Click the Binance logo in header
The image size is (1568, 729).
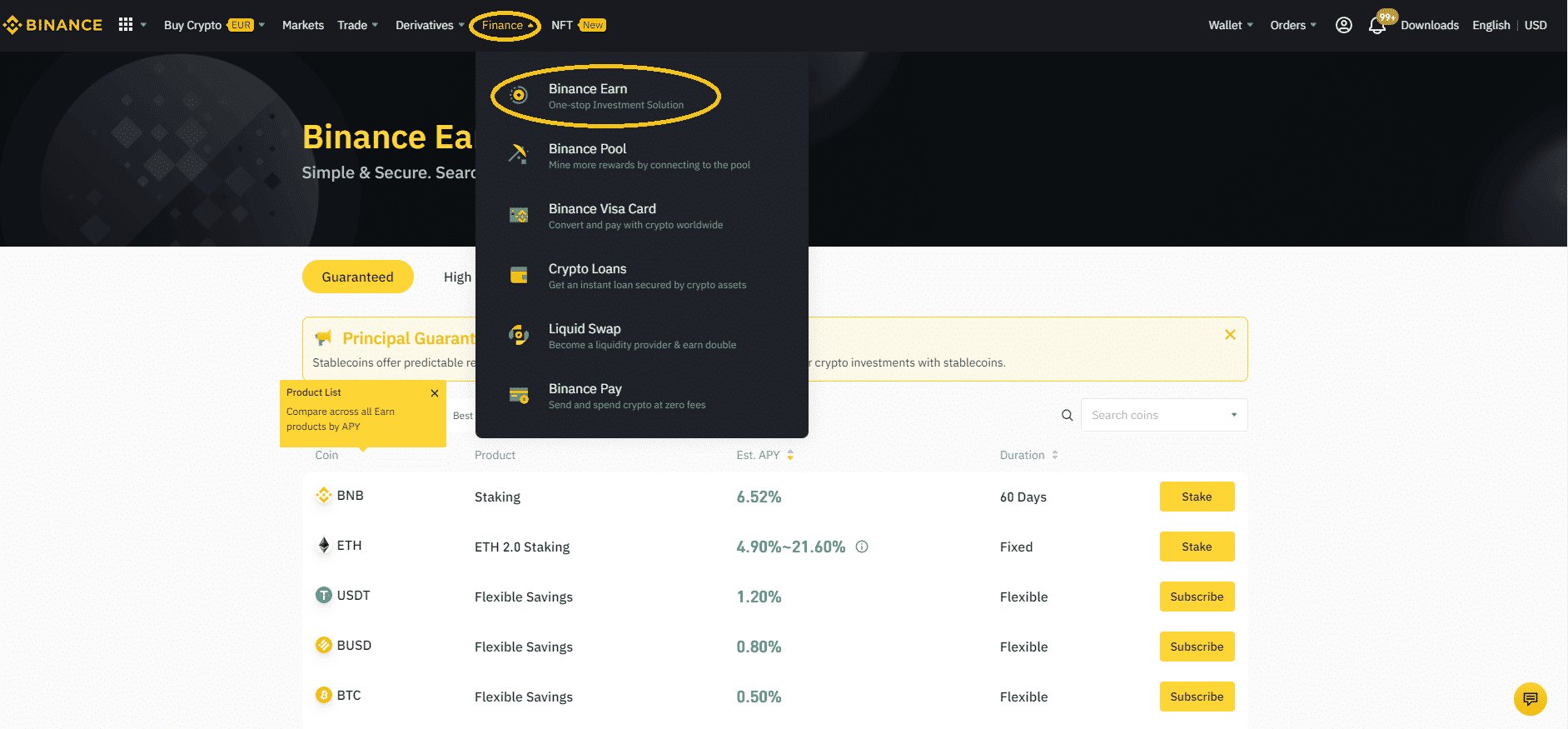pyautogui.click(x=52, y=25)
